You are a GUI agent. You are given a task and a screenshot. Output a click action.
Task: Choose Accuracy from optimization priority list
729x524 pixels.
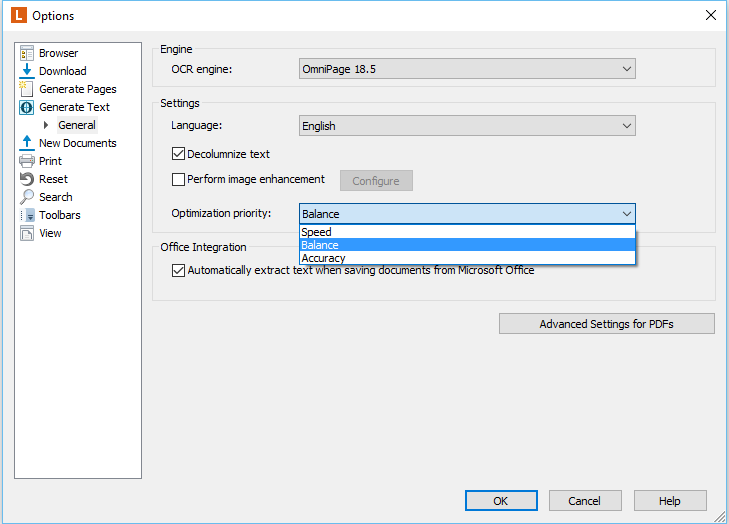click(x=467, y=258)
